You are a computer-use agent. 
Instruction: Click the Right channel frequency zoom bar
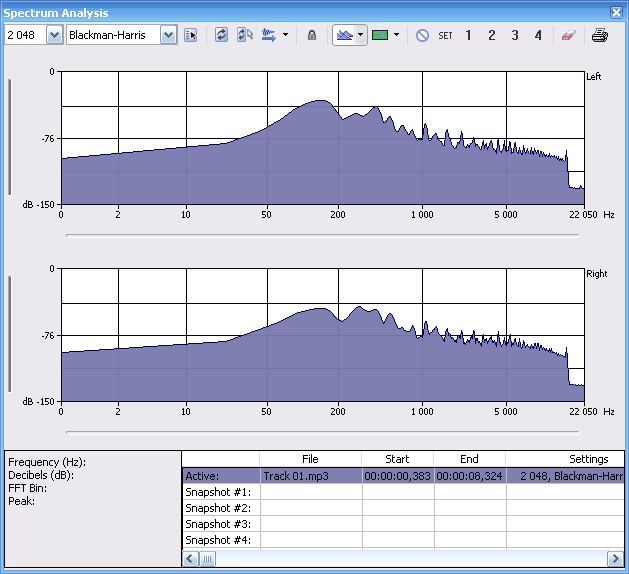[x=323, y=432]
